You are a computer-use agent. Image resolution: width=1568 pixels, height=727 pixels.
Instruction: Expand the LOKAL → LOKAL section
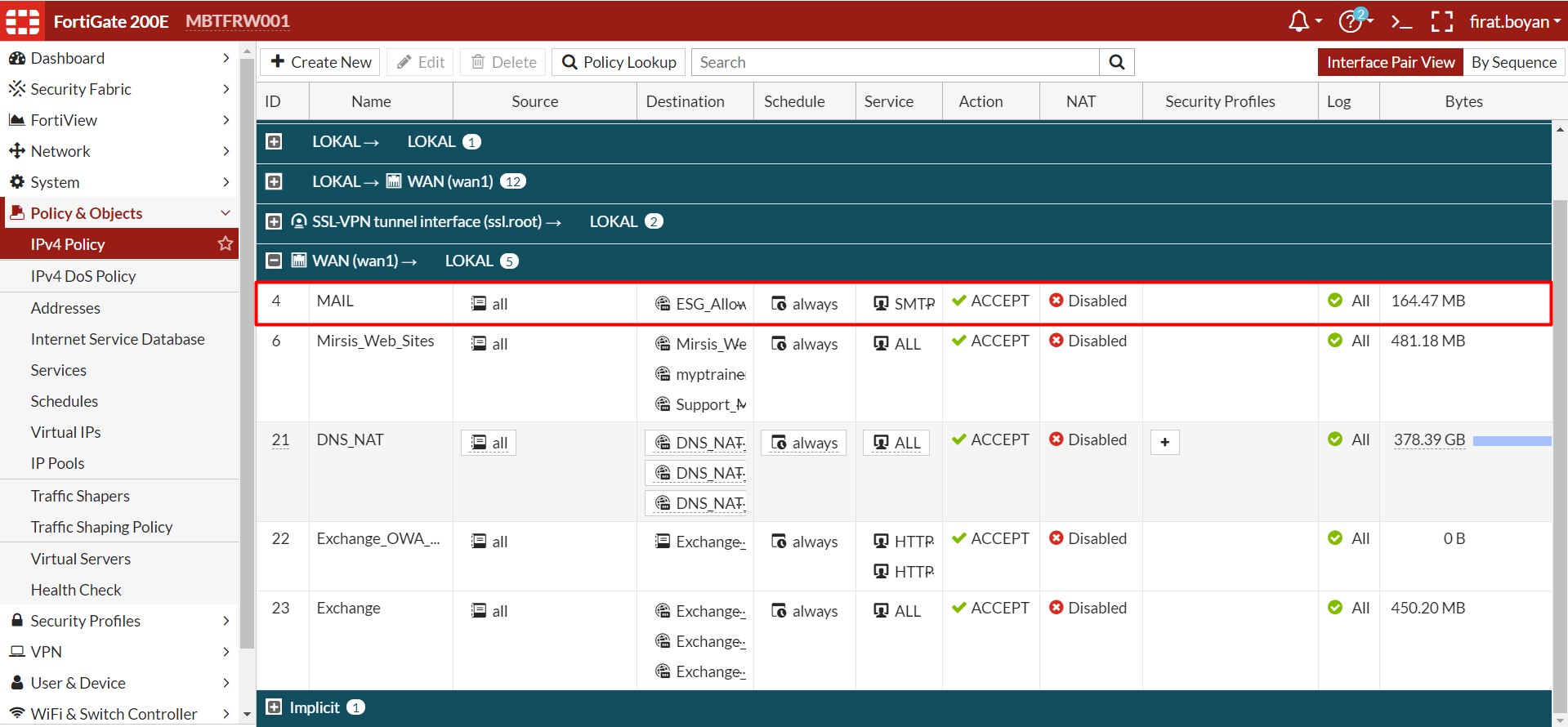point(274,141)
